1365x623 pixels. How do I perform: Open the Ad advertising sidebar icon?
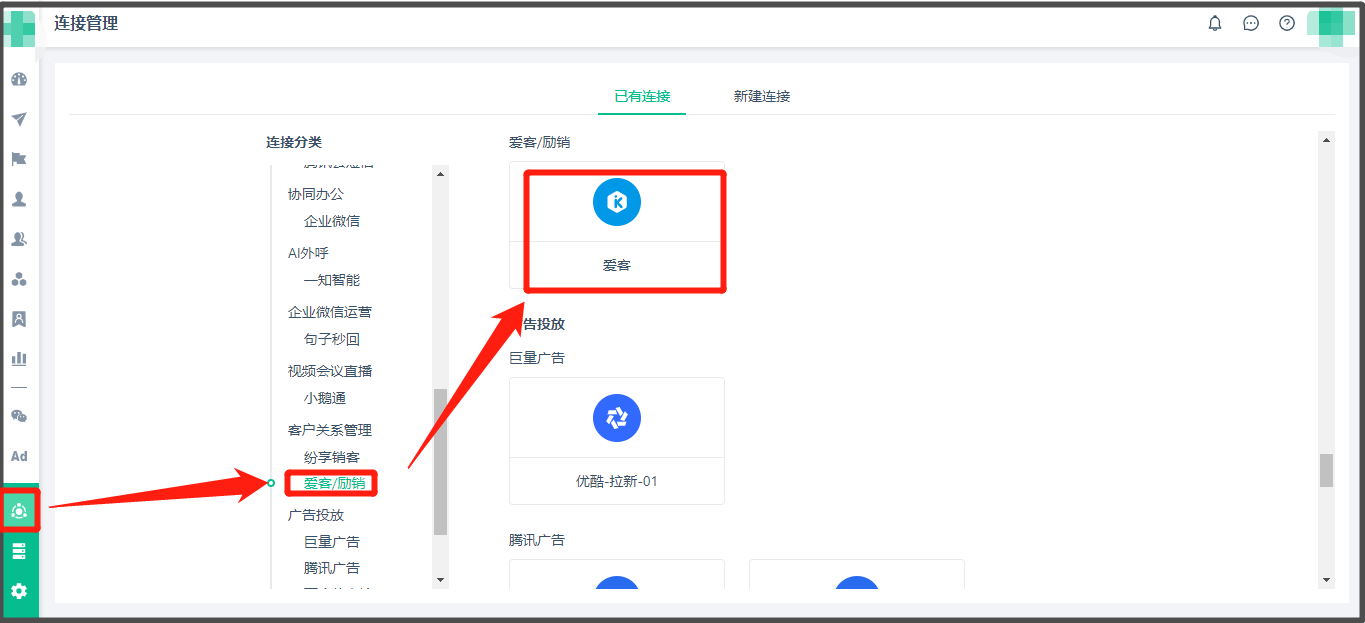coord(19,456)
